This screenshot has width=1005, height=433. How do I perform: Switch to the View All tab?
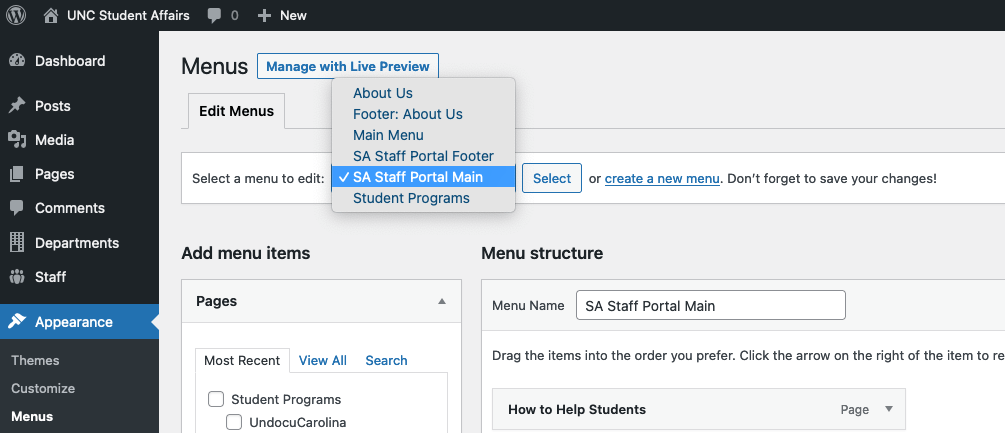(323, 361)
